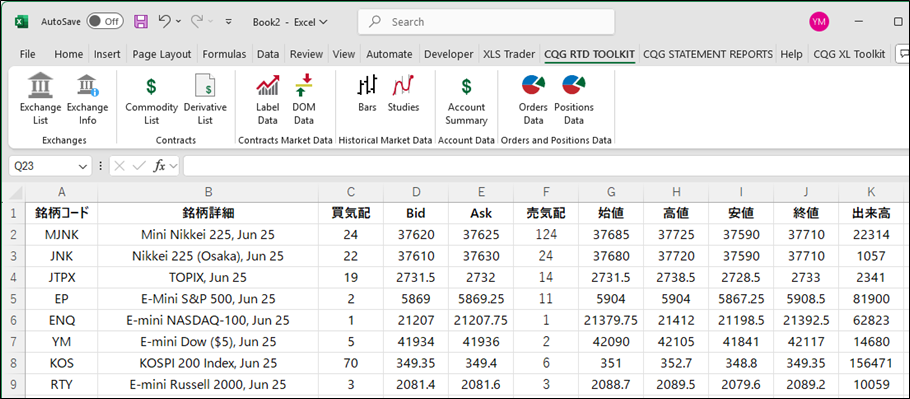
Task: Select cell with volume 156471
Action: pyautogui.click(x=871, y=364)
